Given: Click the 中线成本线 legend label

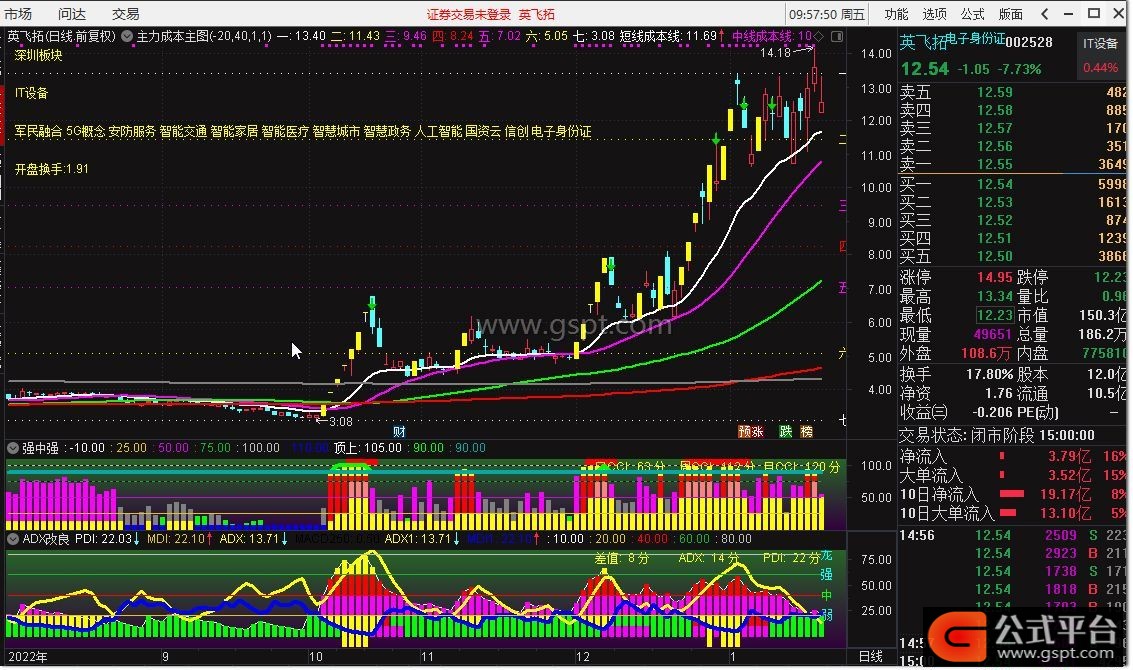Looking at the screenshot, I should (x=762, y=35).
